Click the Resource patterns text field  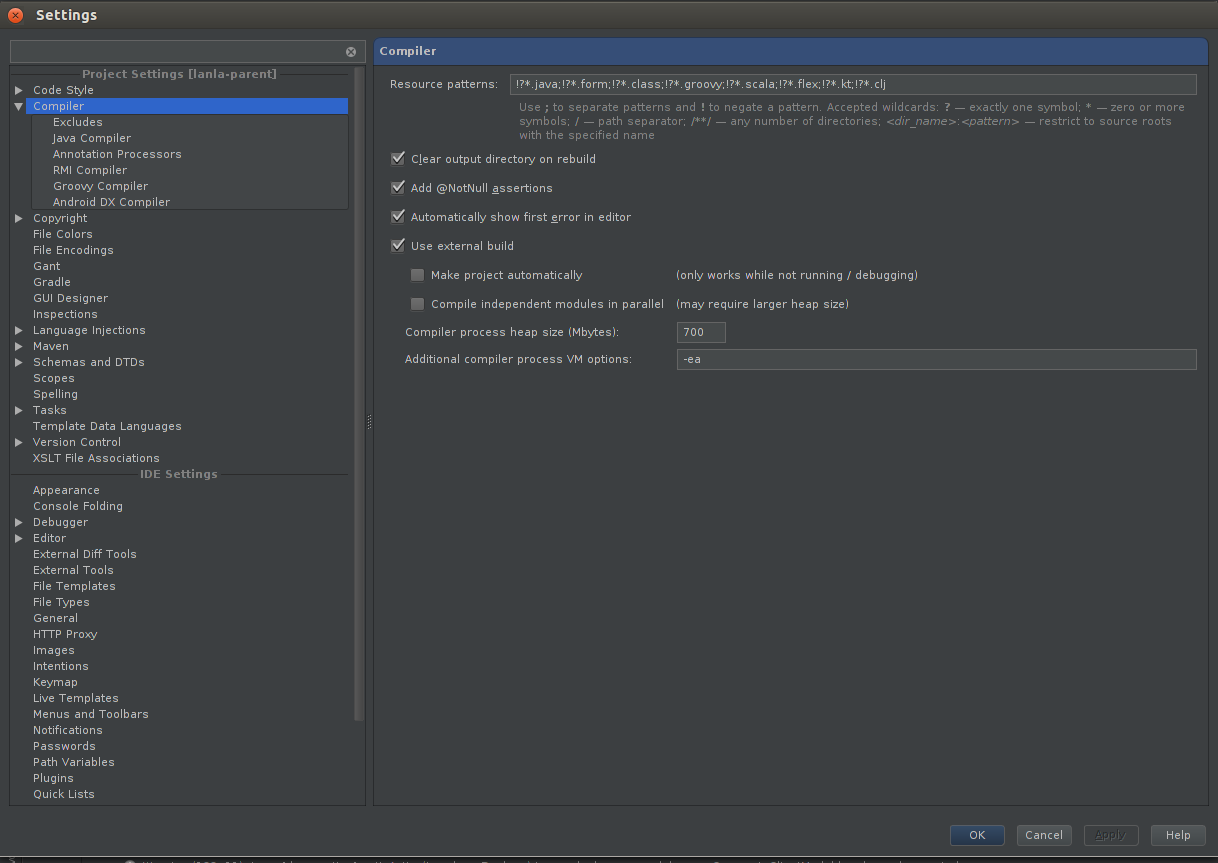tap(852, 85)
